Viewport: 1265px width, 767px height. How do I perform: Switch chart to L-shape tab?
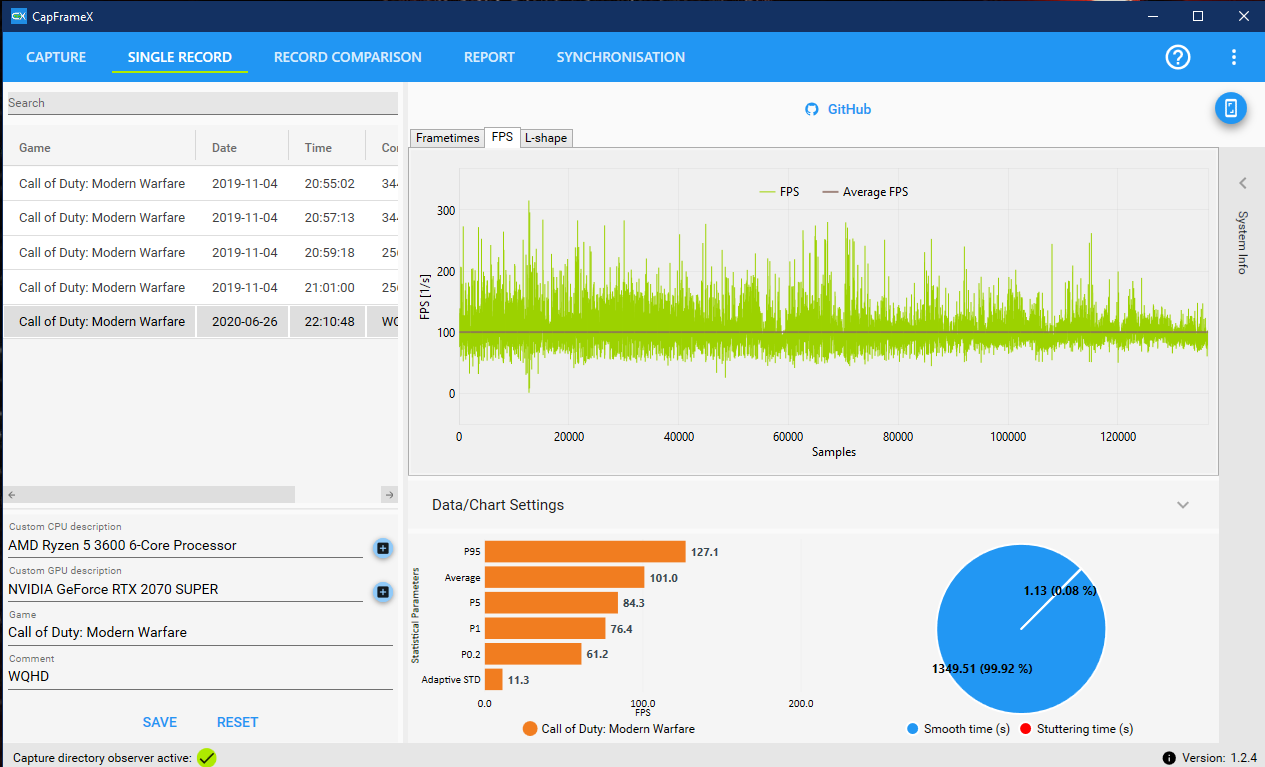546,138
